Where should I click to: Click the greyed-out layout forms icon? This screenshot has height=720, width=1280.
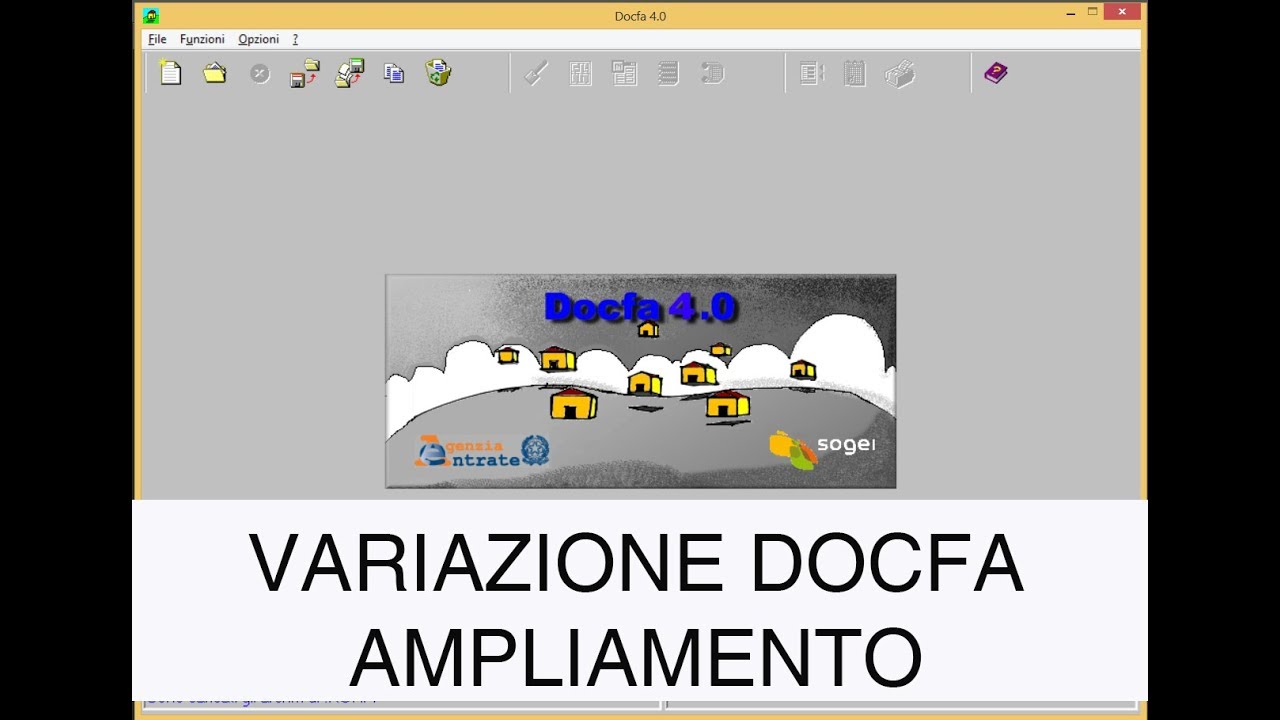625,73
